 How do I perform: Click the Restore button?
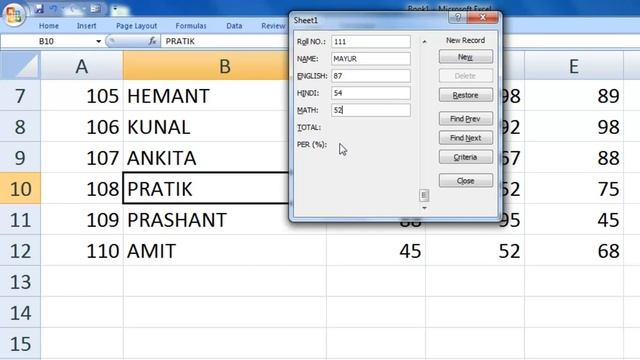466,95
